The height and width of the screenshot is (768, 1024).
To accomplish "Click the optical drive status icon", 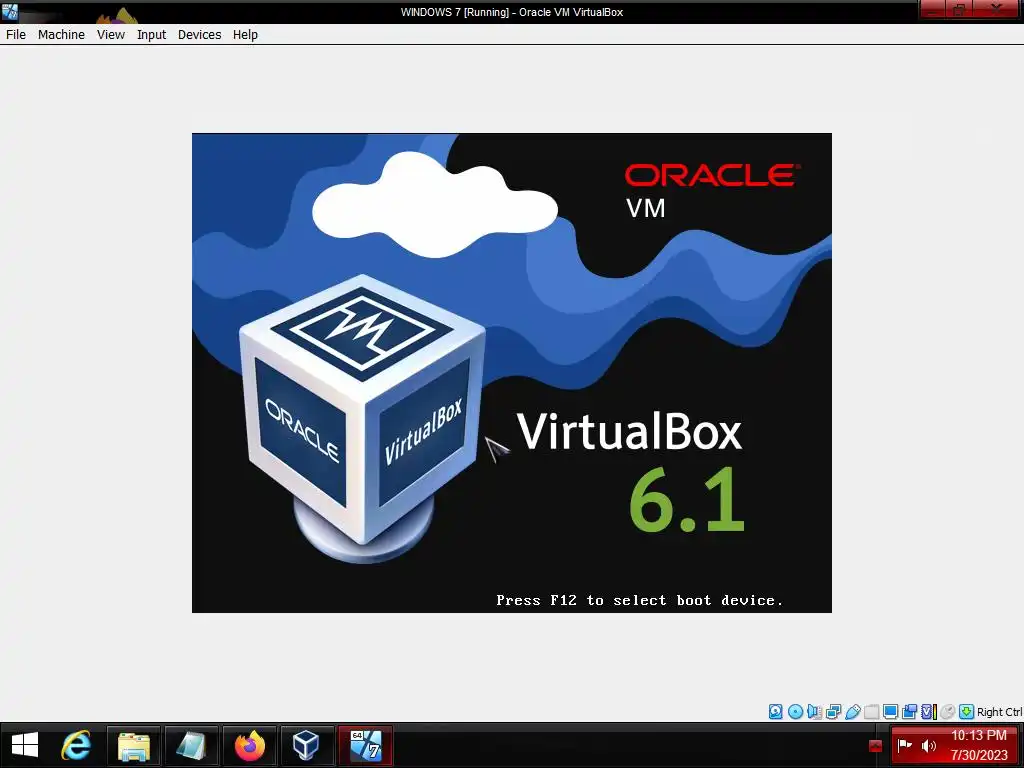I will 795,712.
